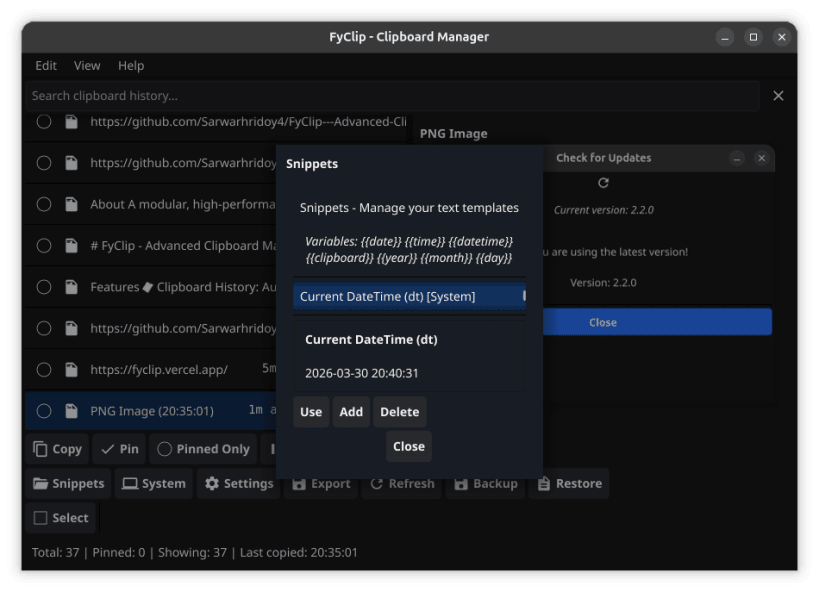This screenshot has height=592, width=819.
Task: Click the Restore button
Action: point(569,484)
